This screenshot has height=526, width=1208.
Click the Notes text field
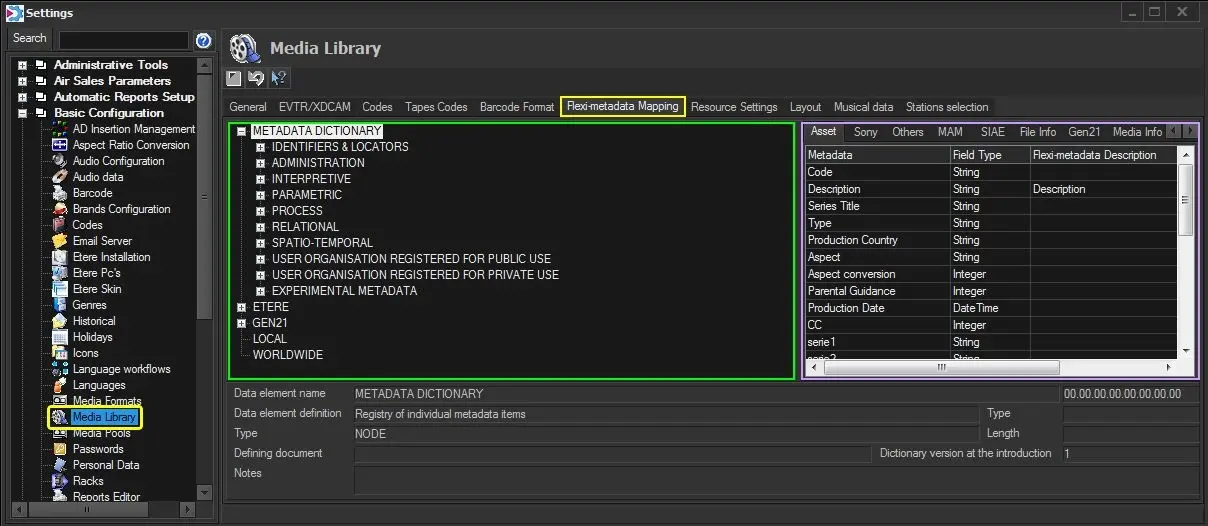[x=776, y=480]
